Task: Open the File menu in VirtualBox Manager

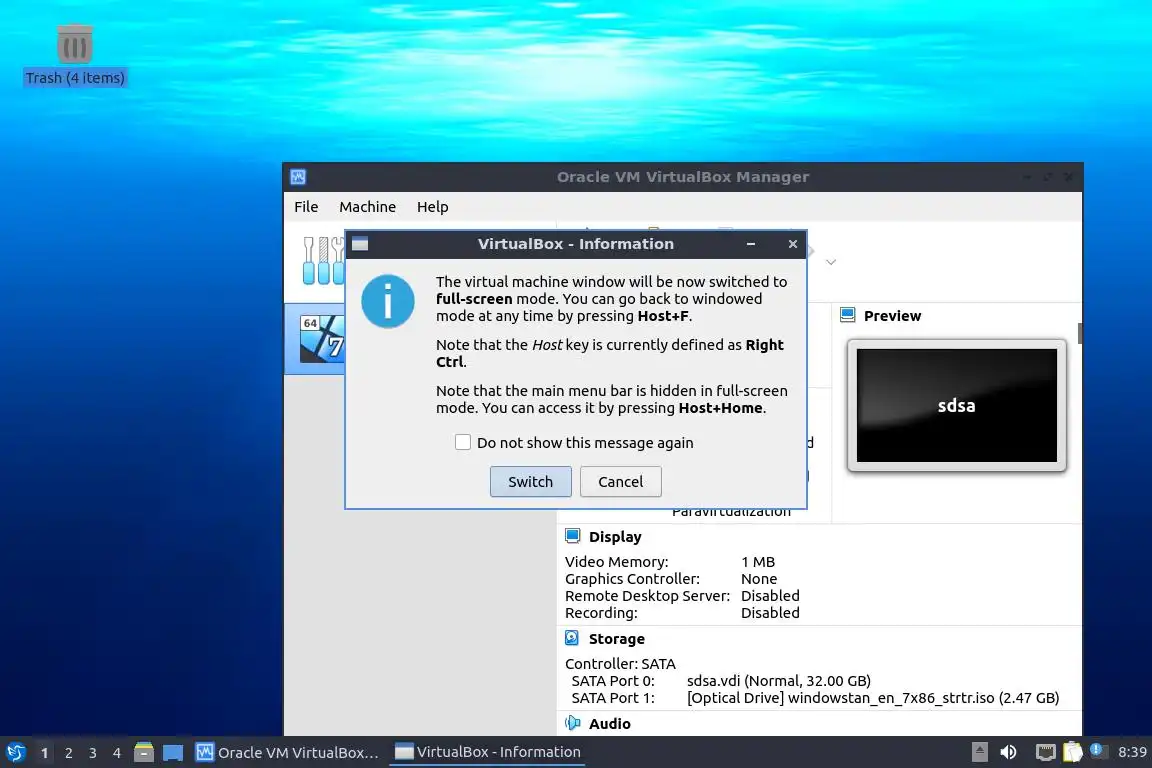Action: coord(306,207)
